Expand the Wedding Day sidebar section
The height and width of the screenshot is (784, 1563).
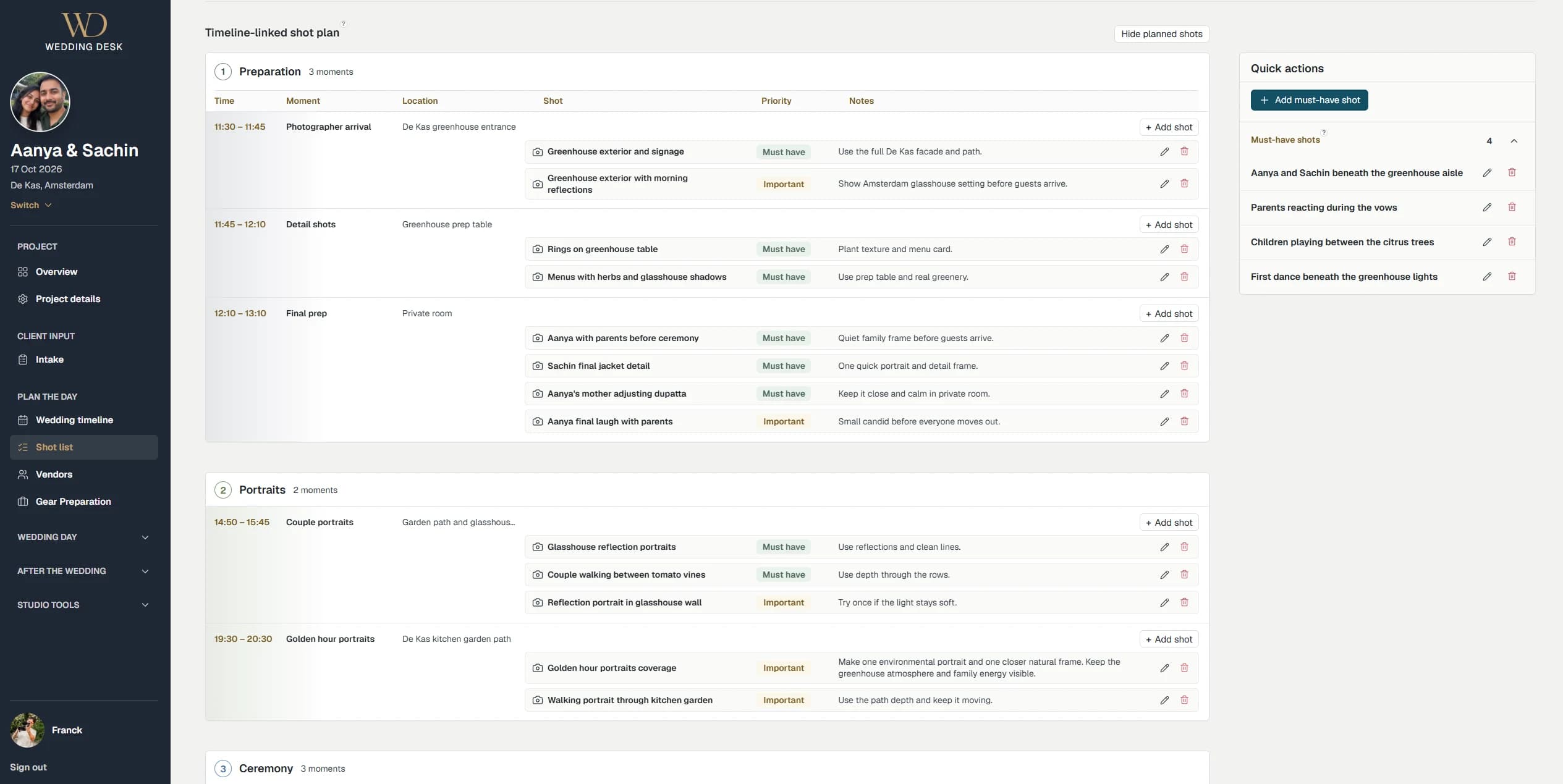click(x=83, y=537)
